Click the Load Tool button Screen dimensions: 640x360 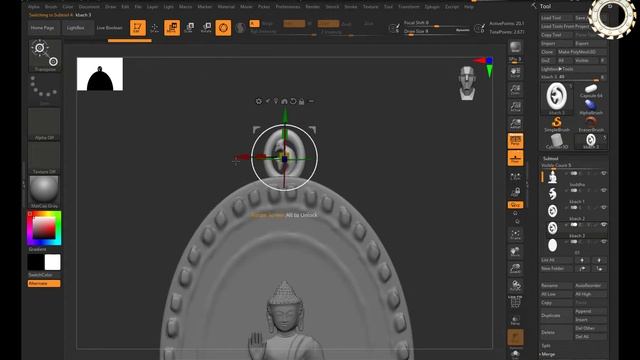click(x=556, y=18)
